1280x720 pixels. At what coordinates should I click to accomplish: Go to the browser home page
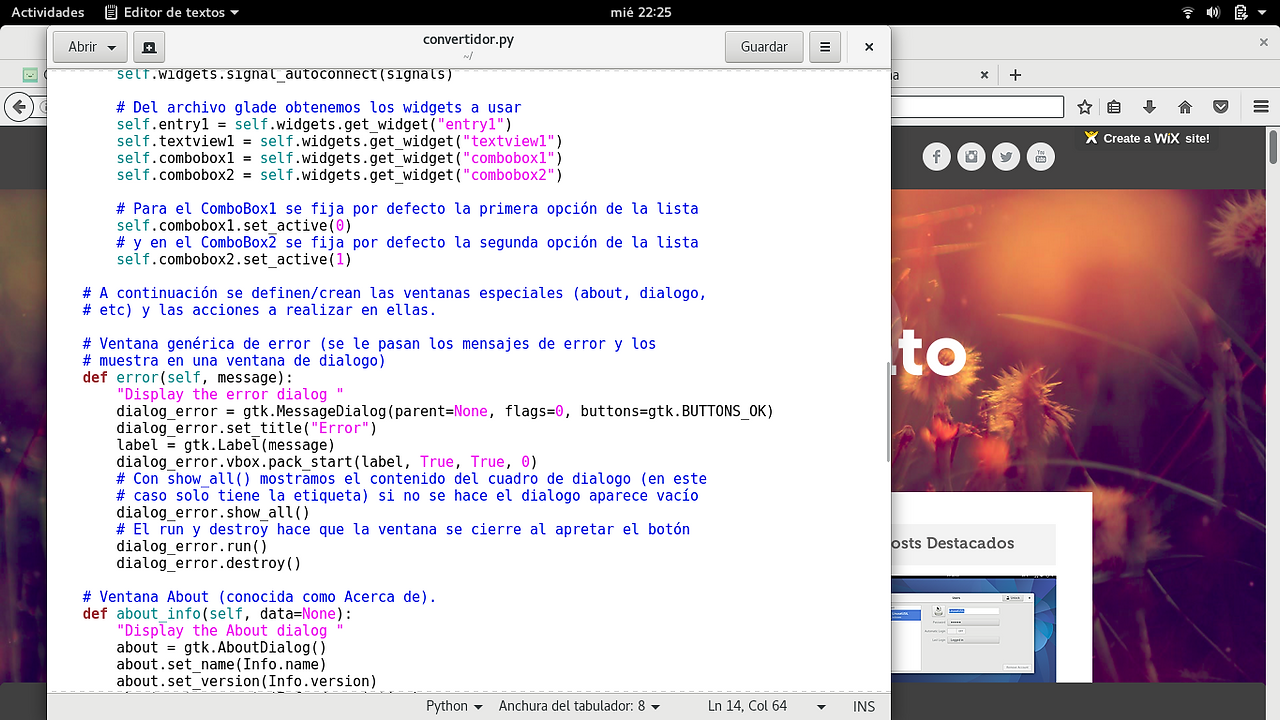coord(1185,107)
